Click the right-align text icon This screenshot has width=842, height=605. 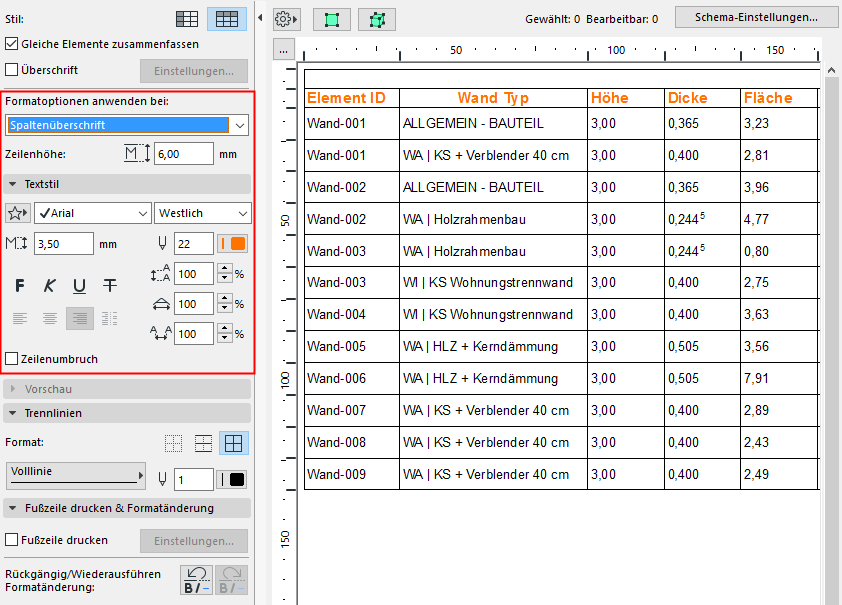[x=80, y=318]
